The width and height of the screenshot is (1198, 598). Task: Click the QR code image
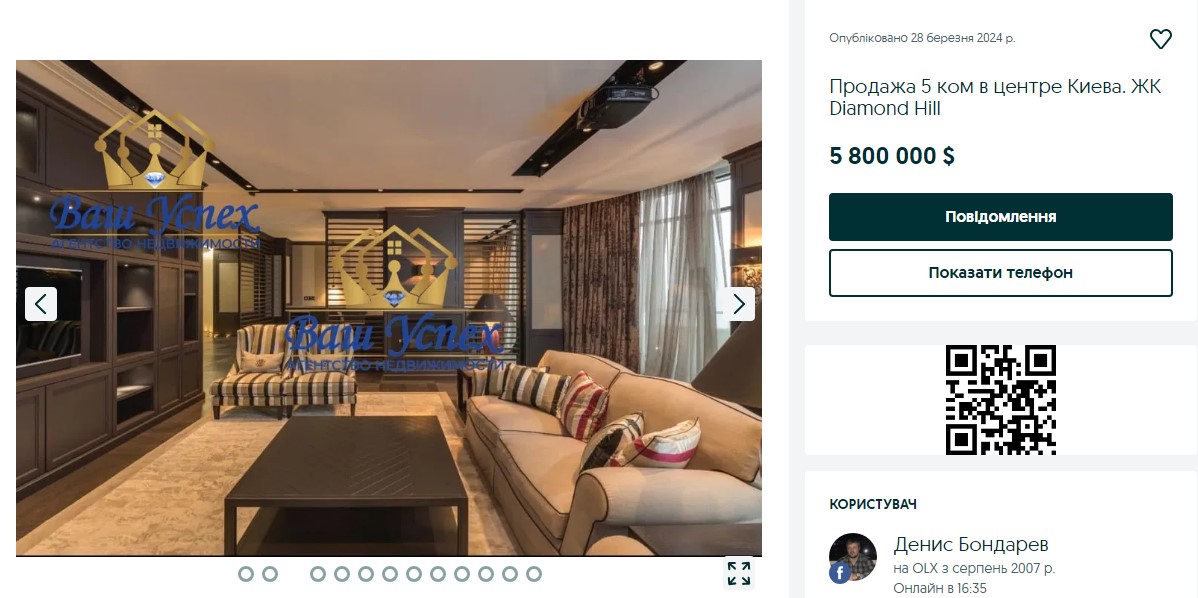point(1001,399)
